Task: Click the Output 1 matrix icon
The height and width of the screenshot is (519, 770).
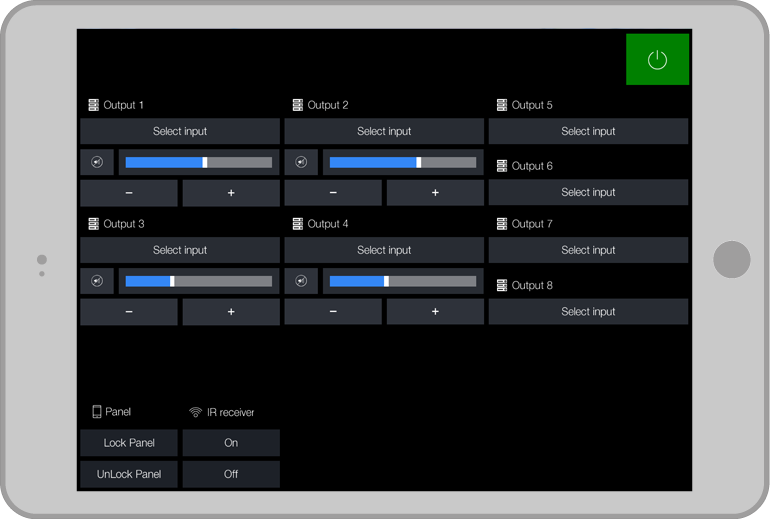Action: tap(94, 105)
